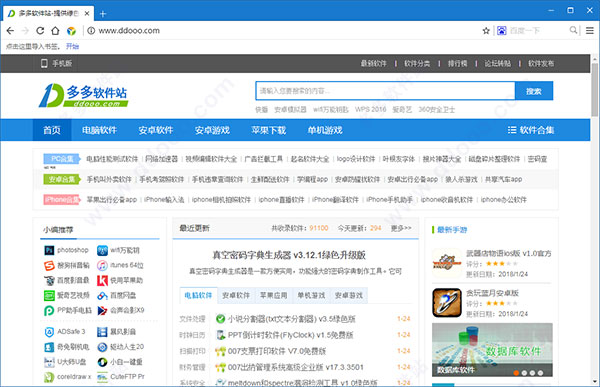
Task: Open the browser hamburger menu
Action: click(x=590, y=31)
